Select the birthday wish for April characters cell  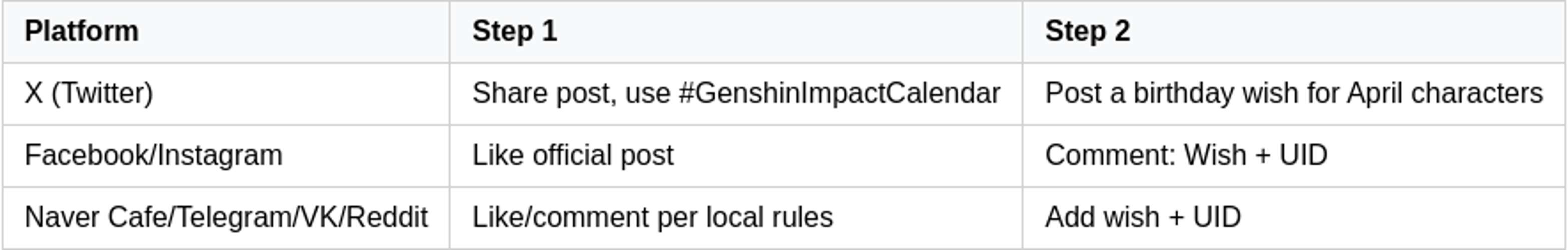click(1293, 93)
